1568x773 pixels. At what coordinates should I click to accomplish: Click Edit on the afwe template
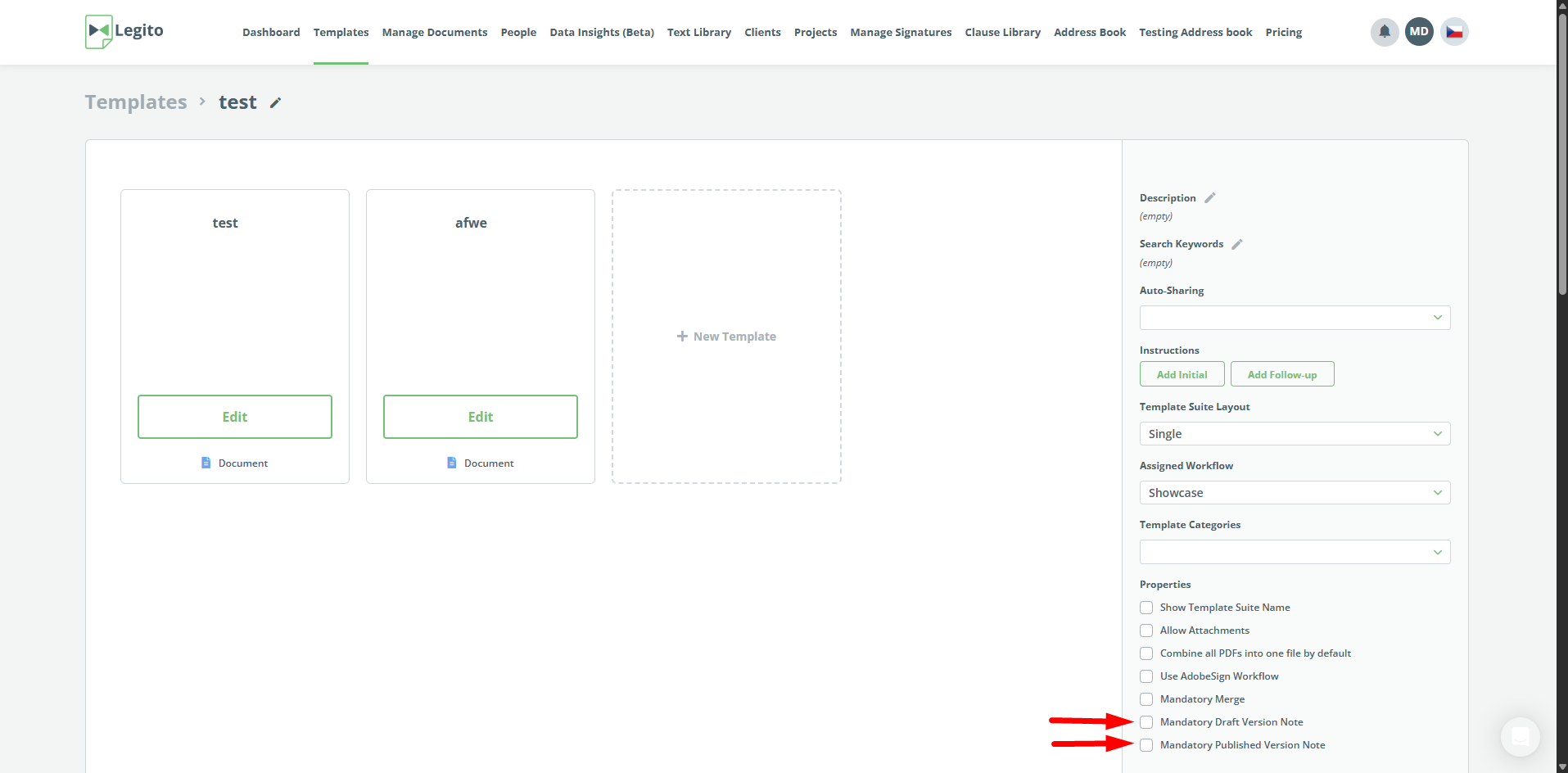click(x=480, y=417)
